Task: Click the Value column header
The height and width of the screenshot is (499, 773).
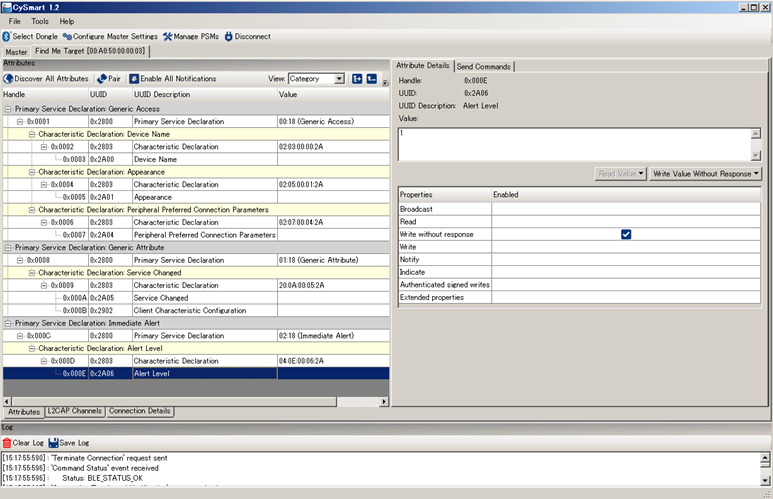Action: pyautogui.click(x=333, y=94)
